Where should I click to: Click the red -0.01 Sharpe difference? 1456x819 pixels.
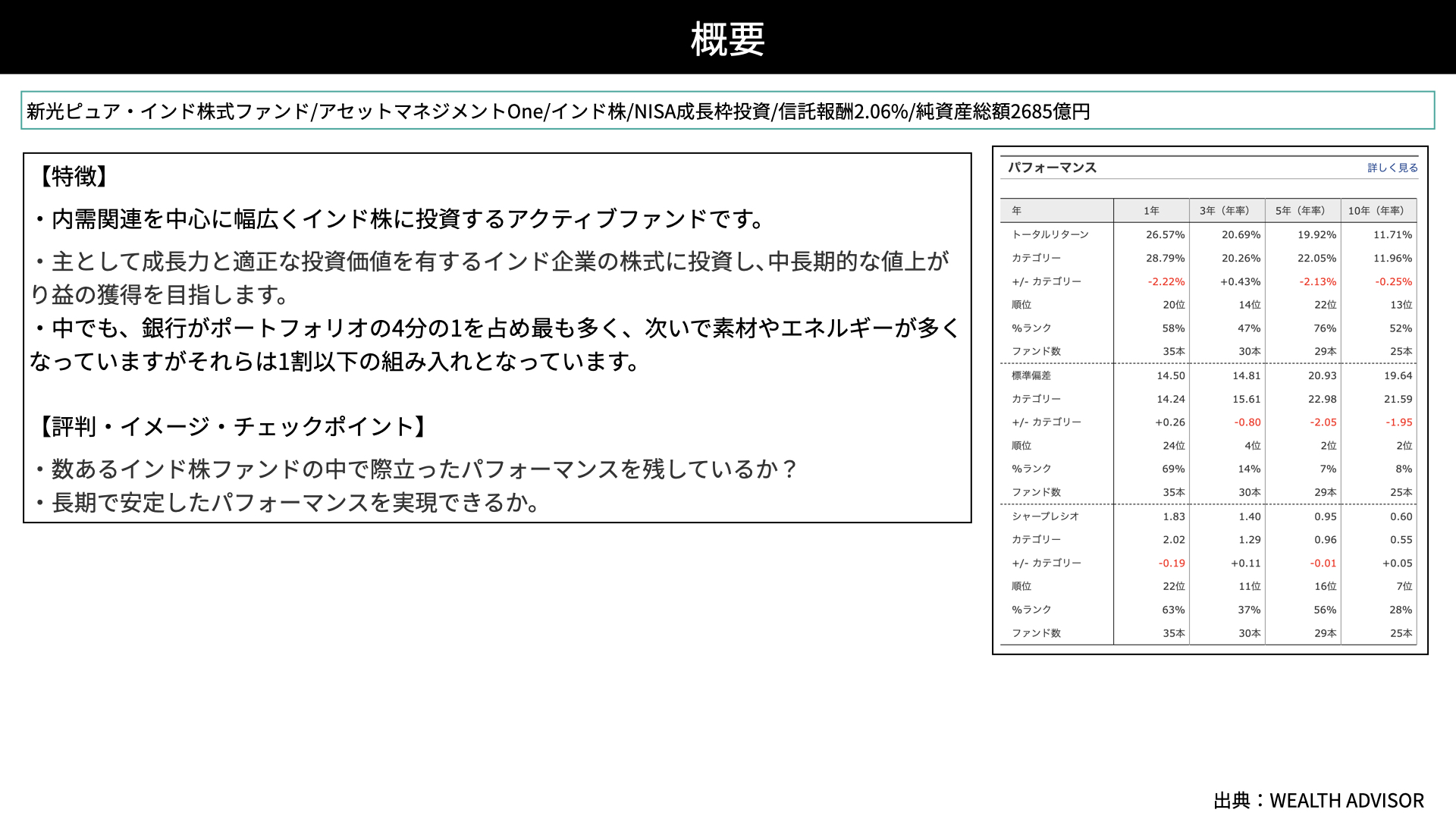coord(1323,563)
